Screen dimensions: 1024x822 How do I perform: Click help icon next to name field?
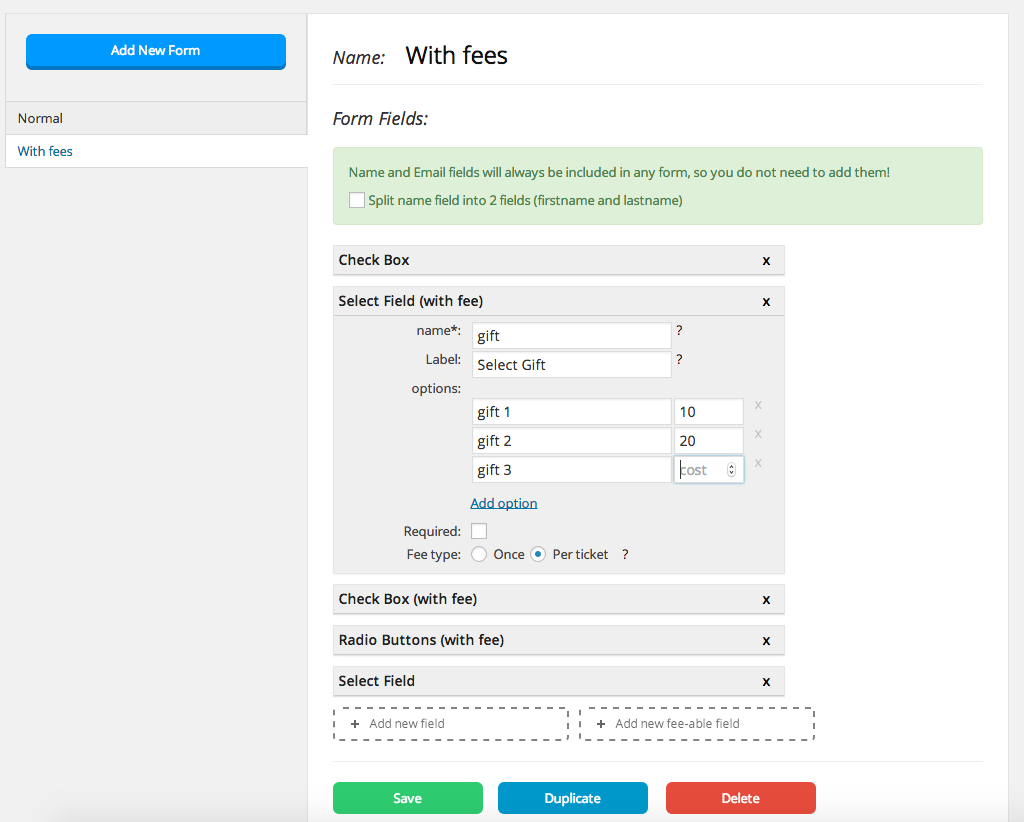point(679,331)
